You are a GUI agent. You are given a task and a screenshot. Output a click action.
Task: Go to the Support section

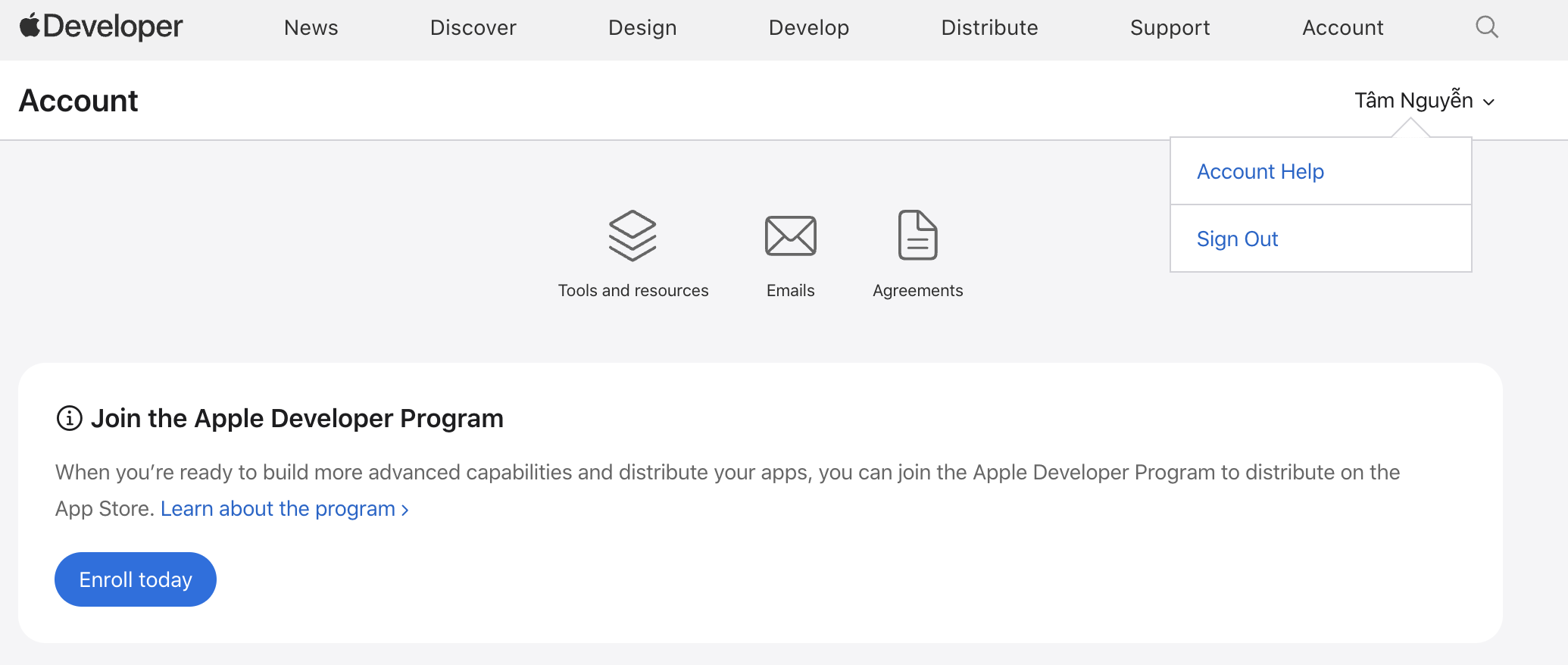[1170, 28]
